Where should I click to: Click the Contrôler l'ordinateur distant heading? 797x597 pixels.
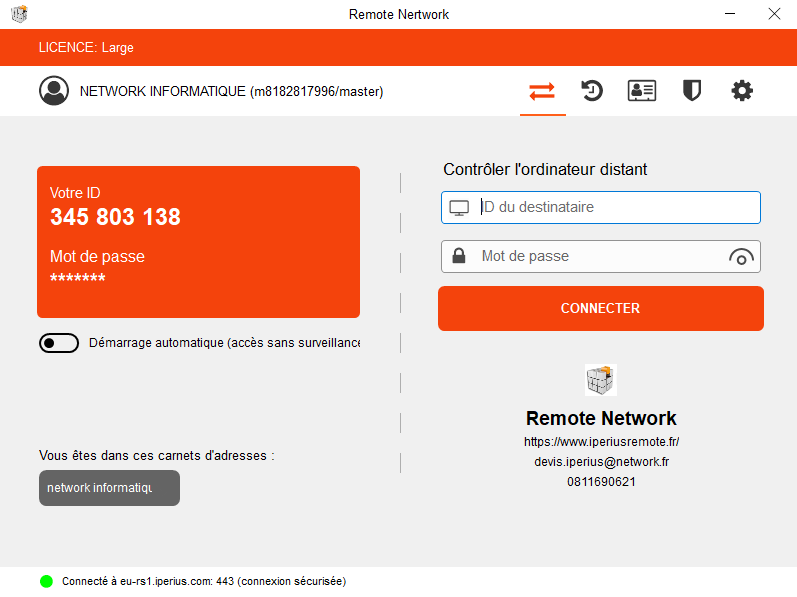(545, 170)
